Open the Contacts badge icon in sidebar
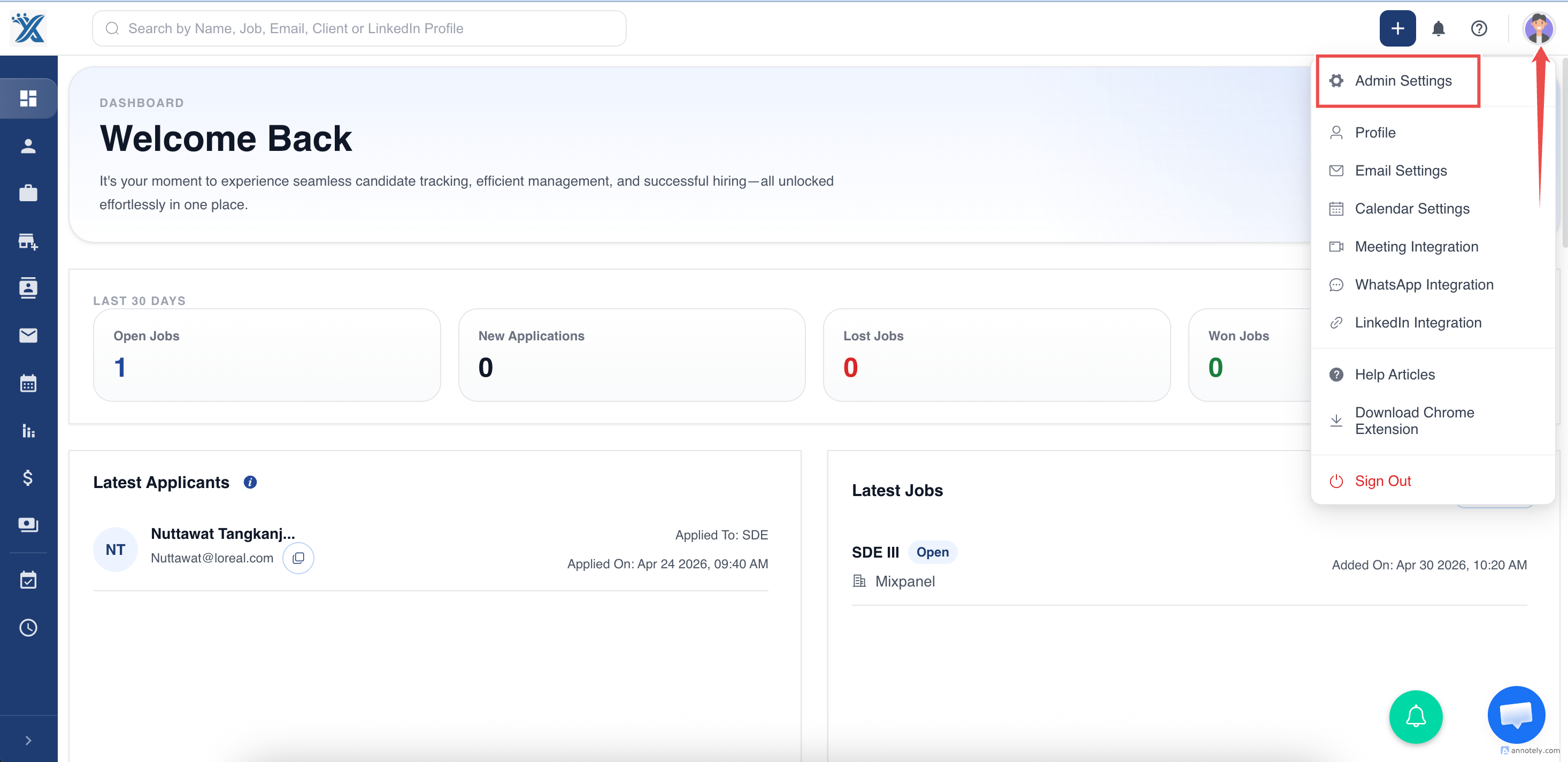Screen dimensions: 1568x762 (28, 287)
